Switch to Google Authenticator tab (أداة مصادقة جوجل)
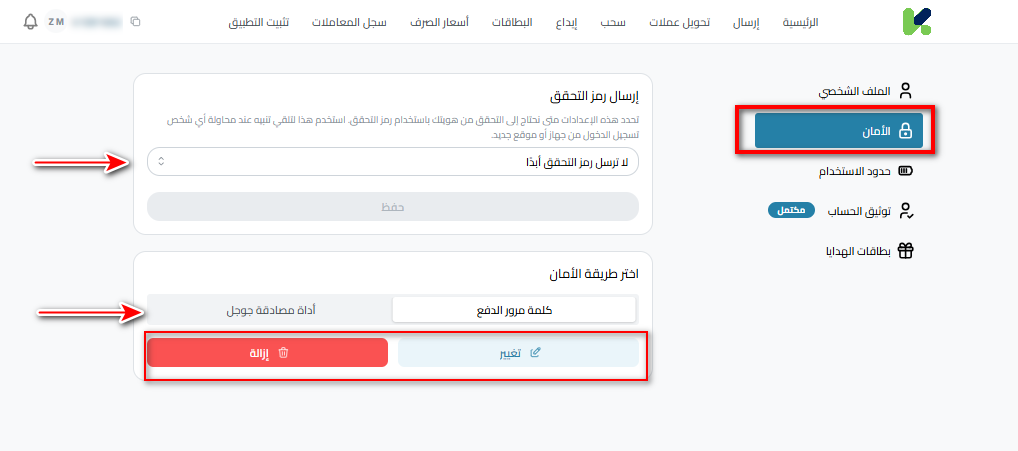 pos(270,310)
